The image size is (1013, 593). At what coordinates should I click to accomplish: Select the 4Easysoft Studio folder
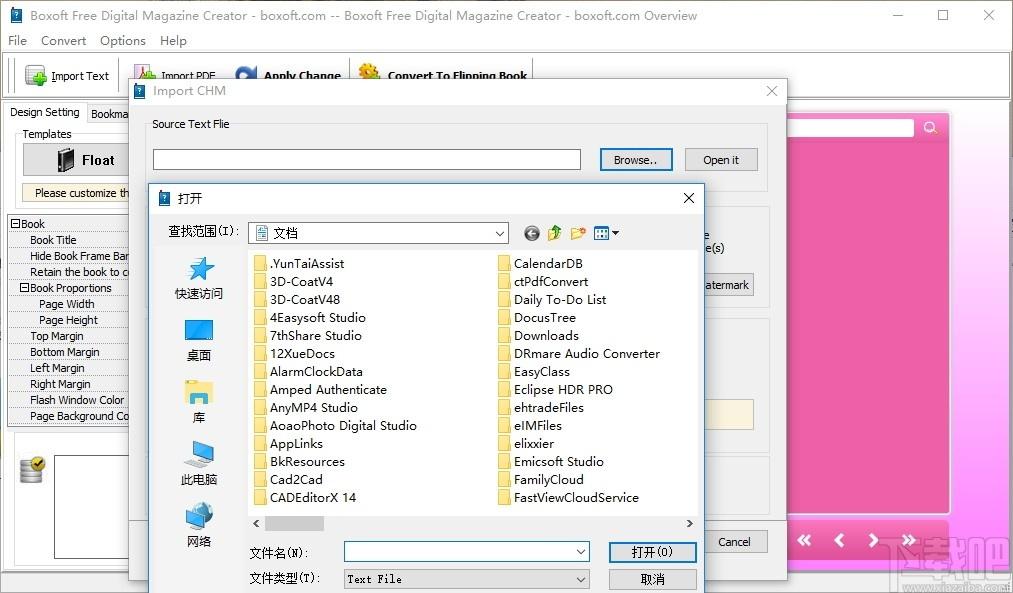click(x=310, y=318)
